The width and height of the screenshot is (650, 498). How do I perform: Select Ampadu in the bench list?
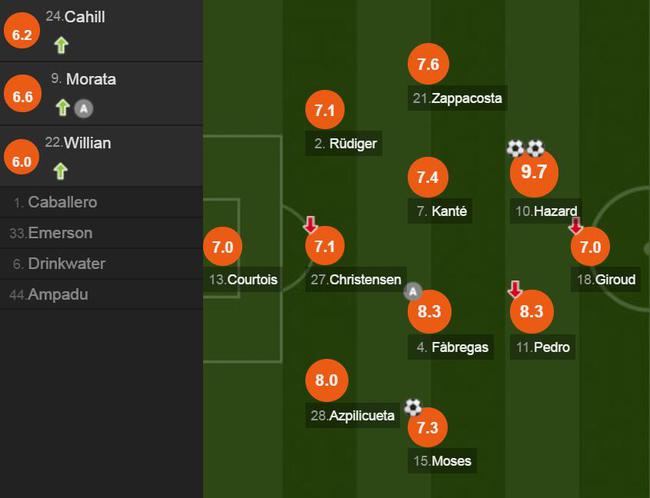[x=101, y=294]
